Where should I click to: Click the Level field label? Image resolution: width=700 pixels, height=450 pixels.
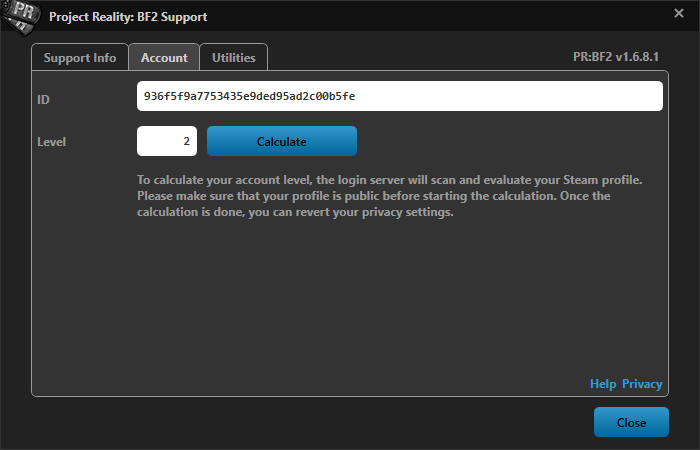pos(51,142)
